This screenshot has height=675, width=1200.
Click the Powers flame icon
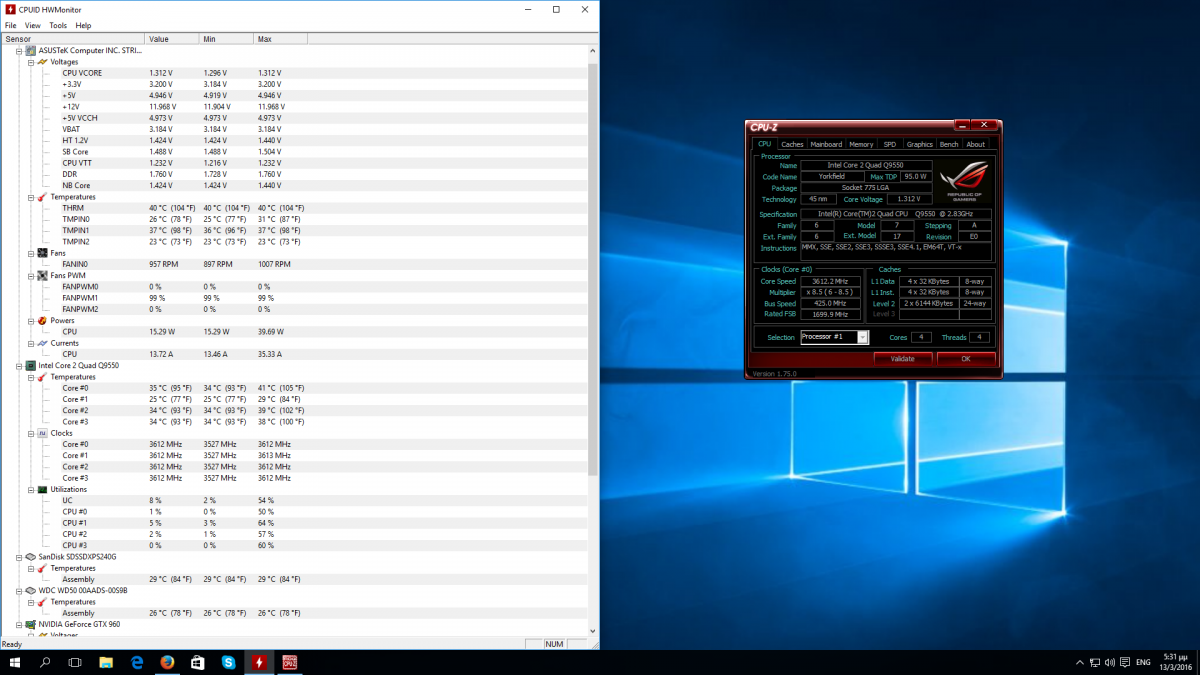click(42, 320)
